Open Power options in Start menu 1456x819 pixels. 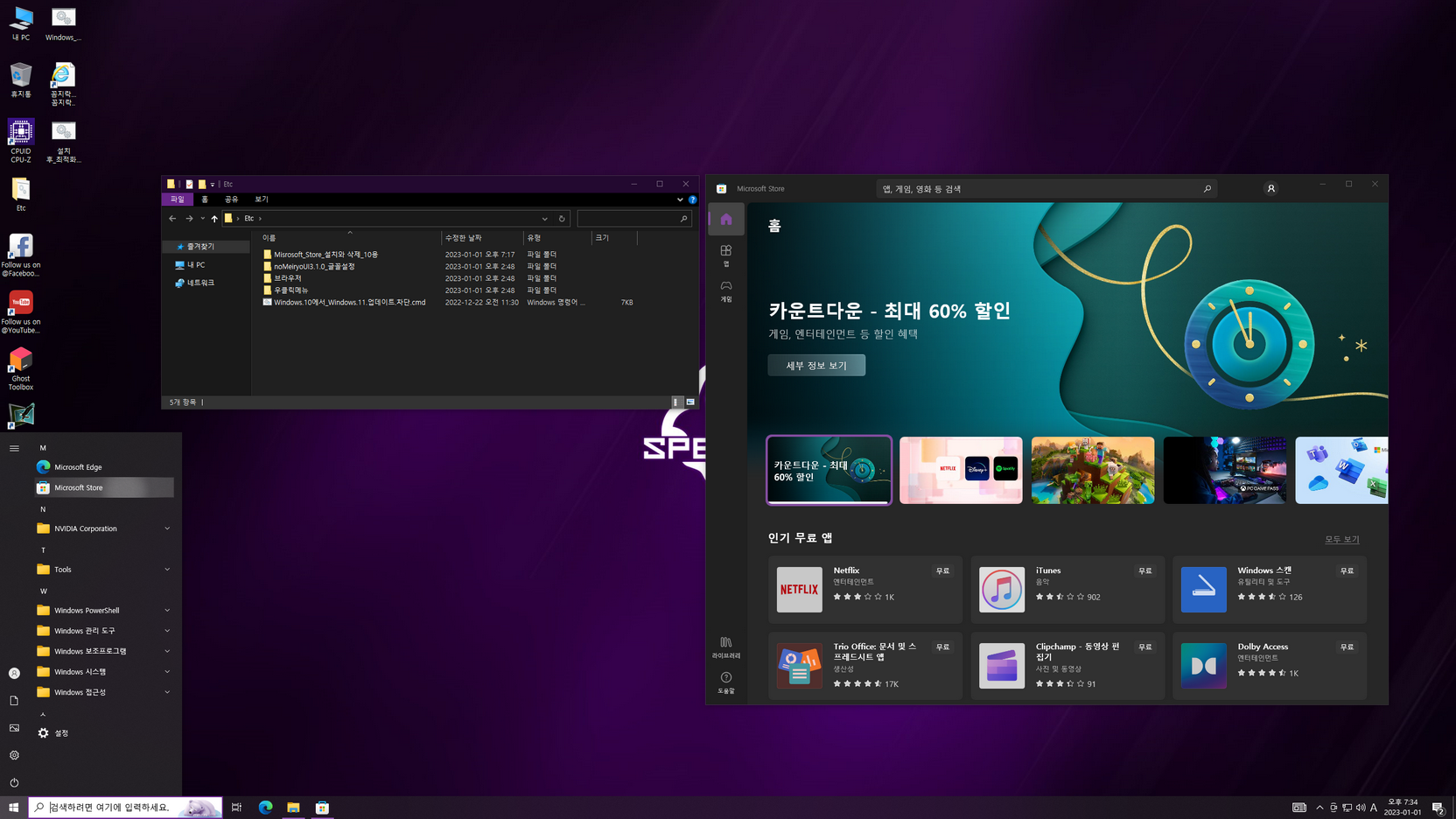pyautogui.click(x=14, y=782)
